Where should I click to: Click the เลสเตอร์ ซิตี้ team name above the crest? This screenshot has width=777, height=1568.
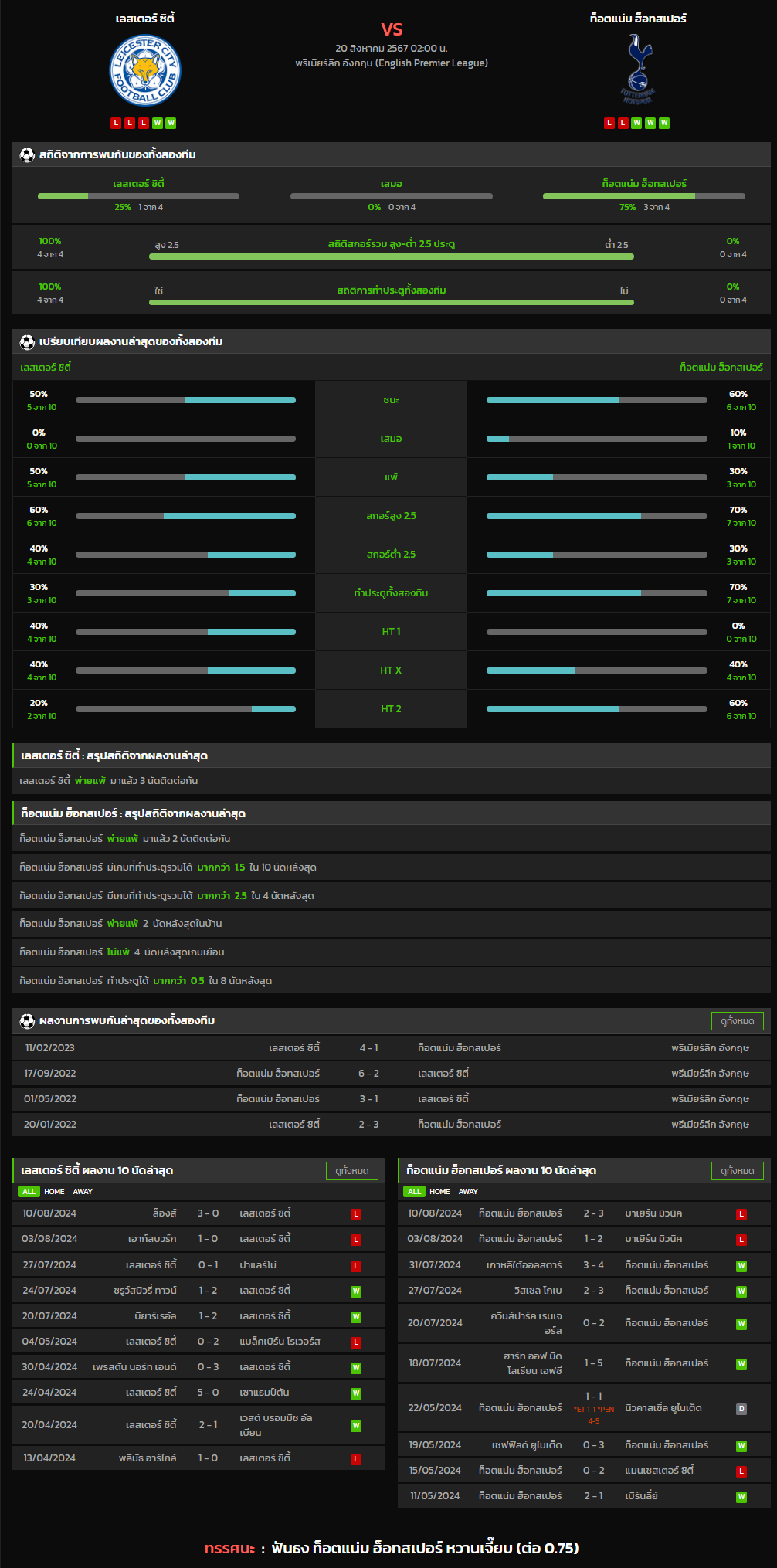click(x=145, y=19)
